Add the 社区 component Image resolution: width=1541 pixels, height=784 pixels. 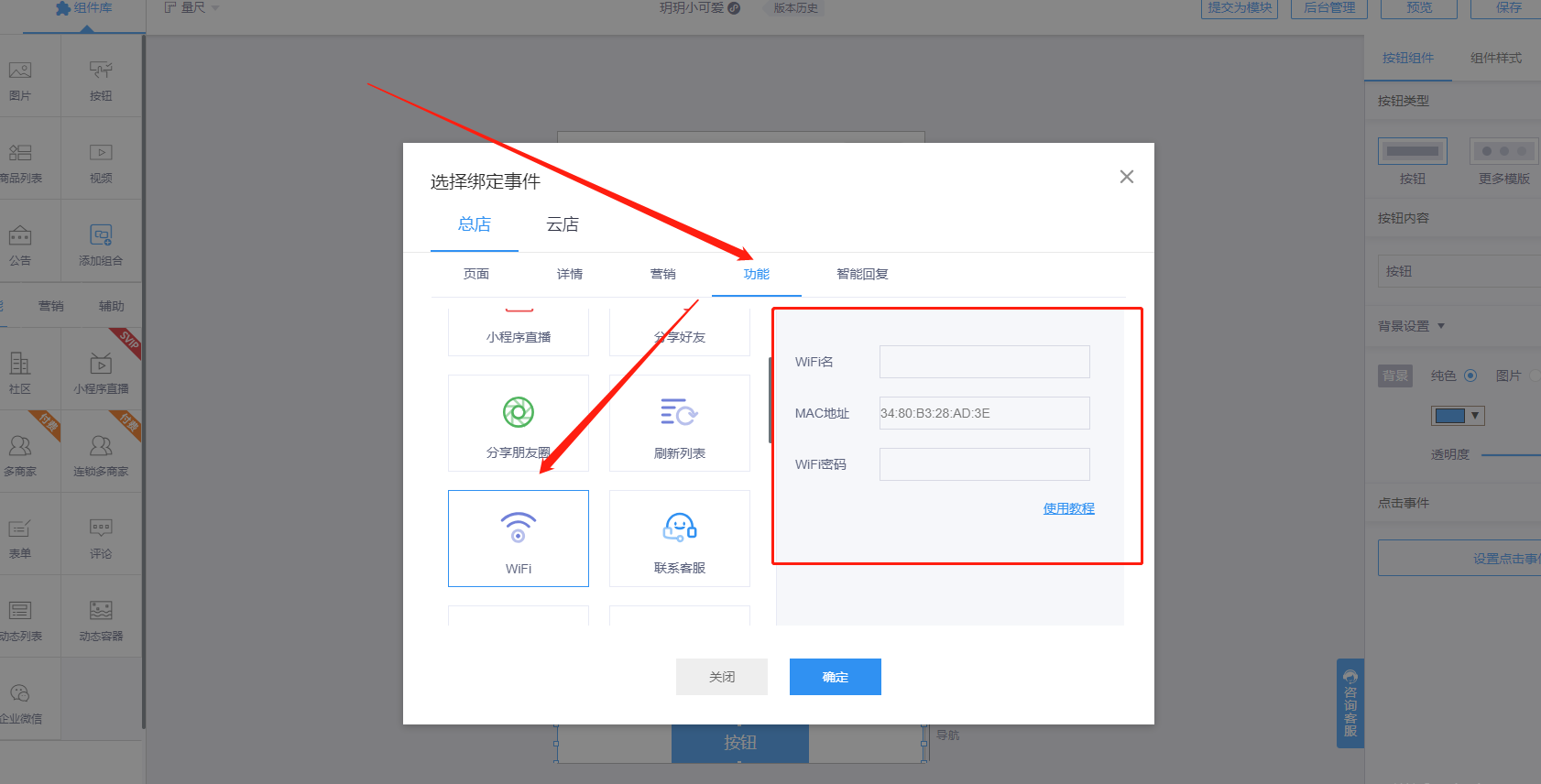tap(20, 373)
